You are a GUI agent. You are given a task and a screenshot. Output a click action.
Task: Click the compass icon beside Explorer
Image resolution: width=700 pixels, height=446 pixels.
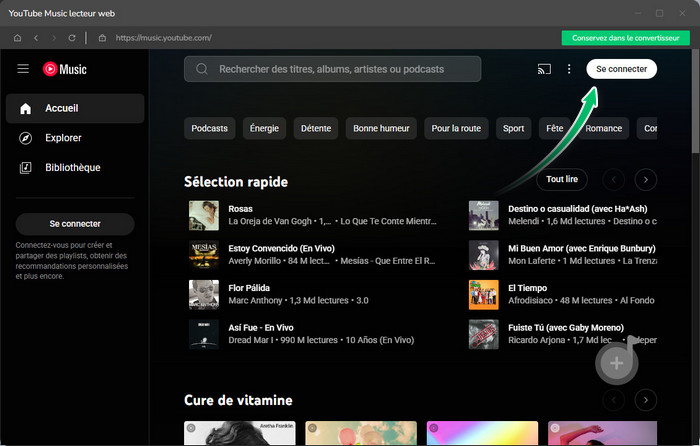coord(25,138)
